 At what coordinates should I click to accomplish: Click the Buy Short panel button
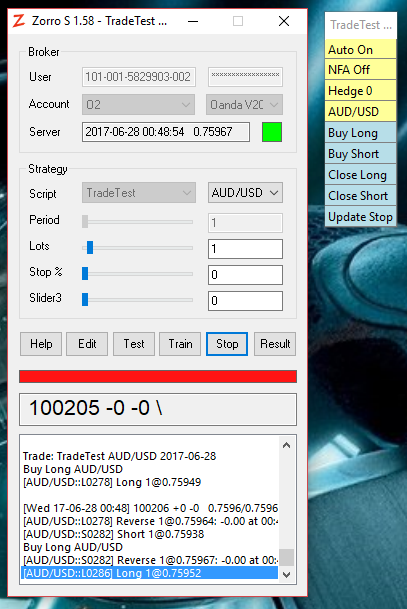(x=360, y=154)
